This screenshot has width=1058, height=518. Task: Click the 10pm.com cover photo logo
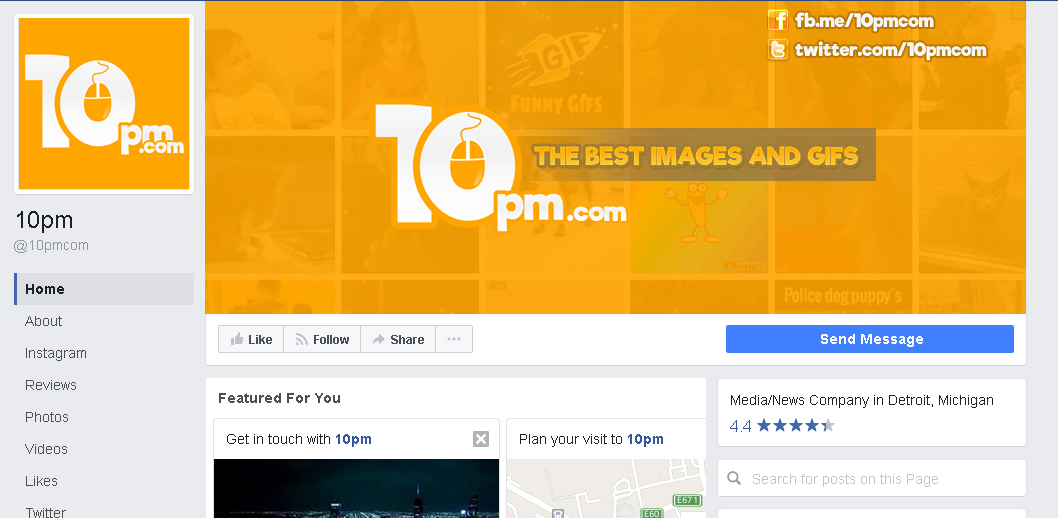tap(501, 169)
